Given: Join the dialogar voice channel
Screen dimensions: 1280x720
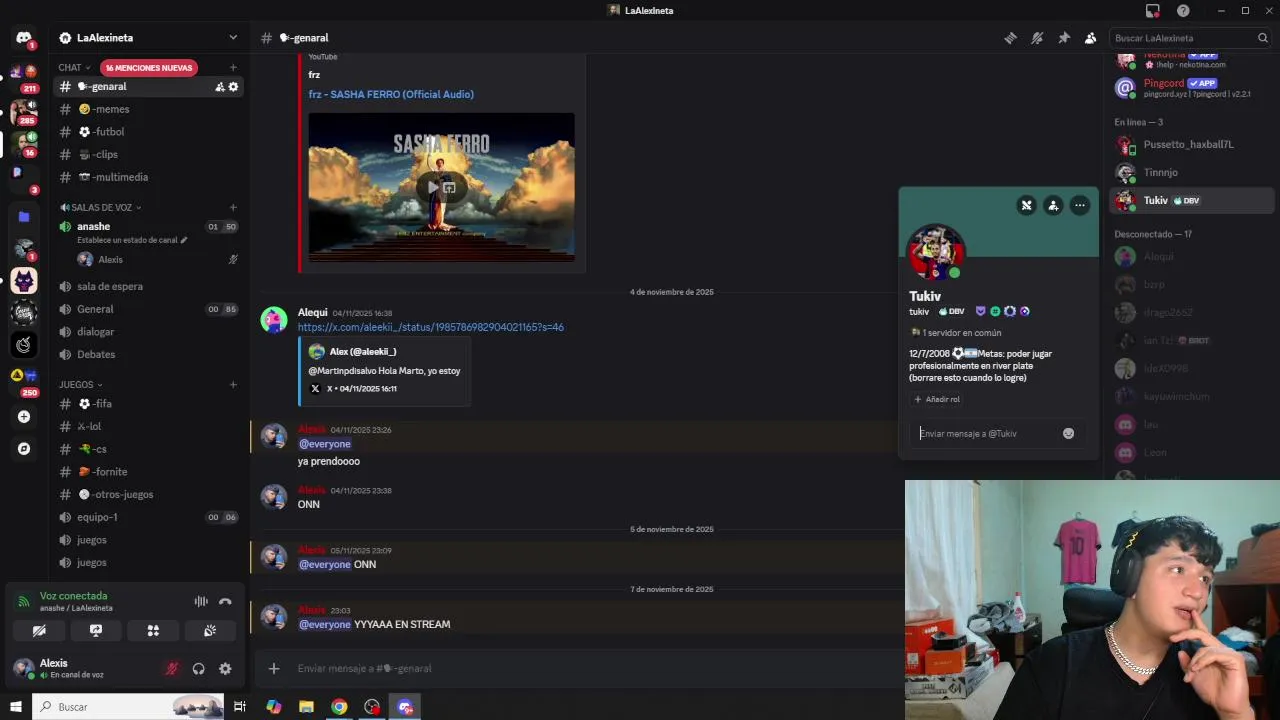Looking at the screenshot, I should (149, 332).
